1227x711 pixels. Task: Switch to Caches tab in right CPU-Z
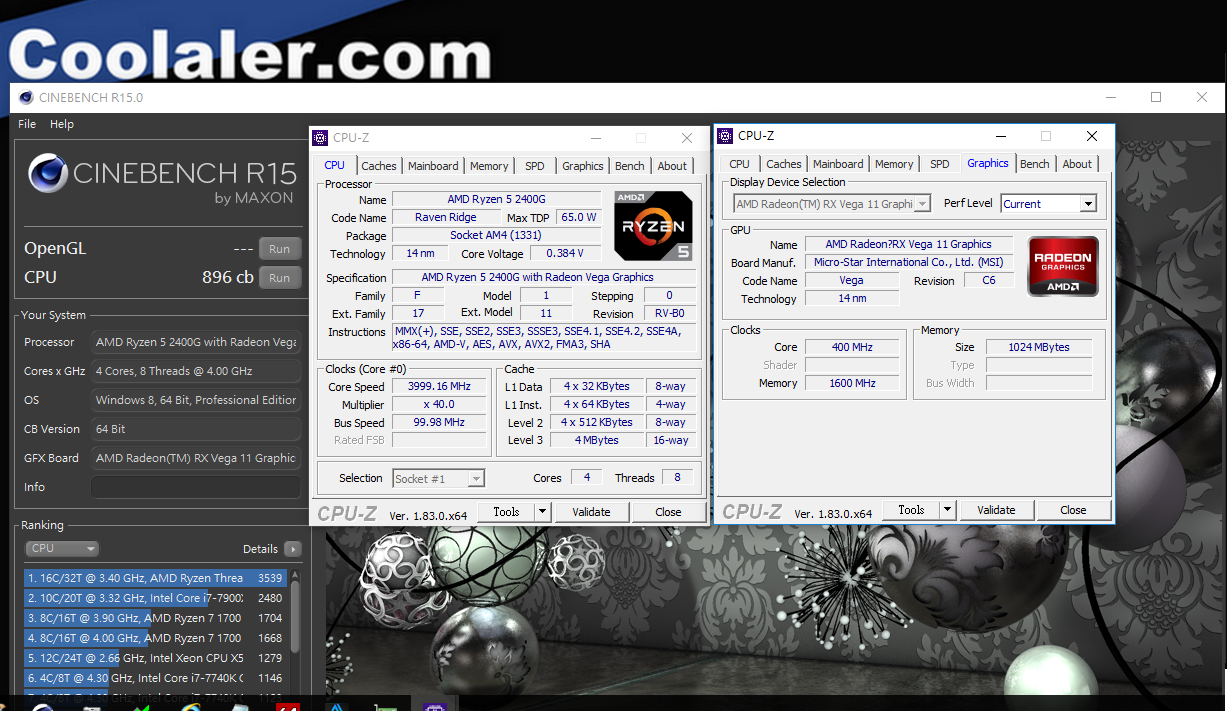[x=784, y=164]
